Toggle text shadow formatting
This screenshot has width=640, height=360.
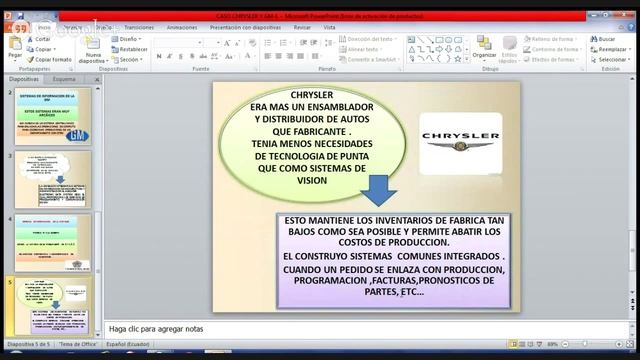tap(192, 56)
